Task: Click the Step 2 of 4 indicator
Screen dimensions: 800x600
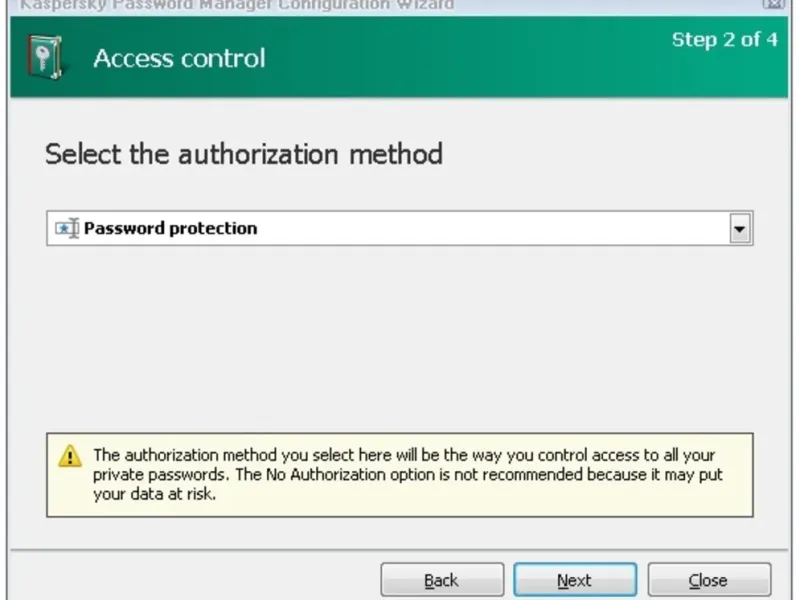Action: coord(724,40)
